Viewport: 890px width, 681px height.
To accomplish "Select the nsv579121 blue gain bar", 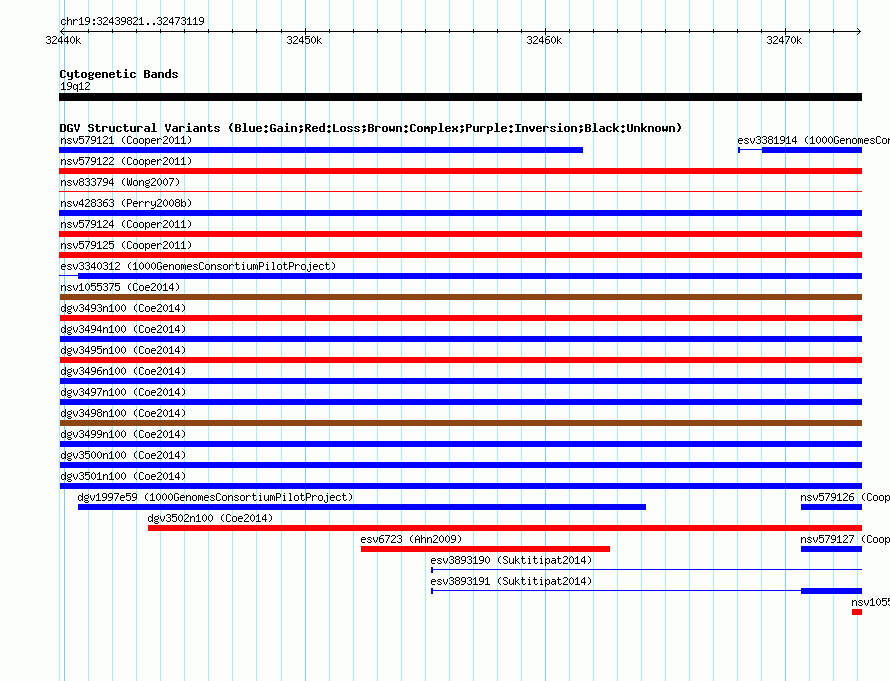I will click(321, 150).
